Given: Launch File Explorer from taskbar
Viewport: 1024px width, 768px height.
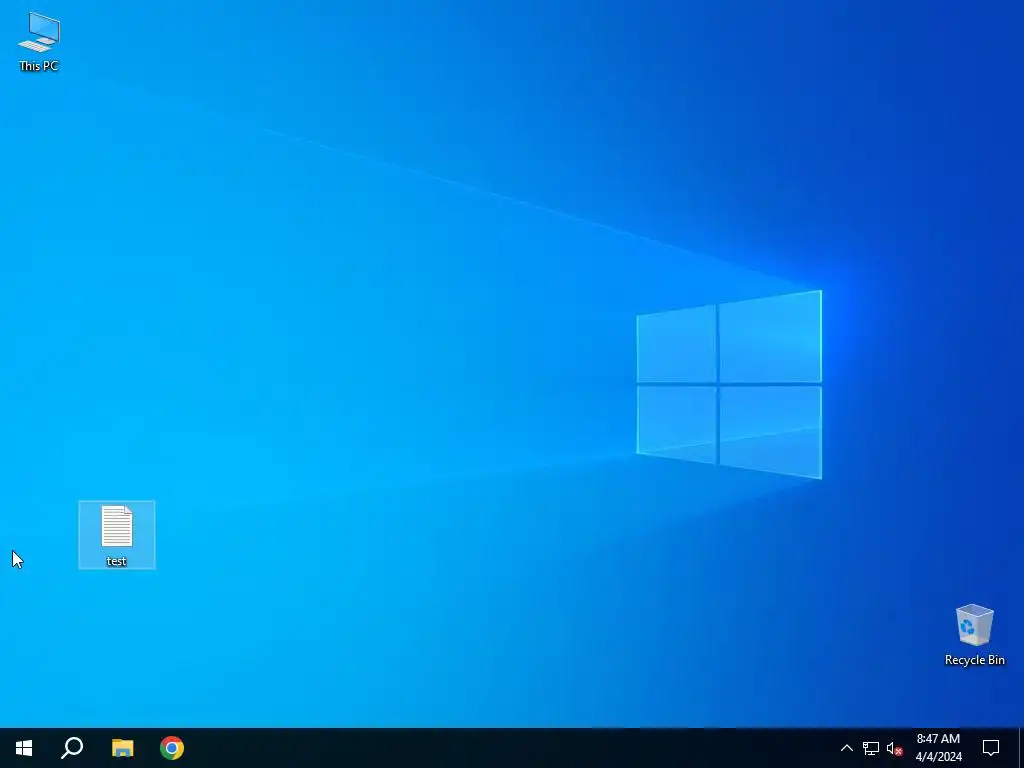Looking at the screenshot, I should (x=122, y=748).
